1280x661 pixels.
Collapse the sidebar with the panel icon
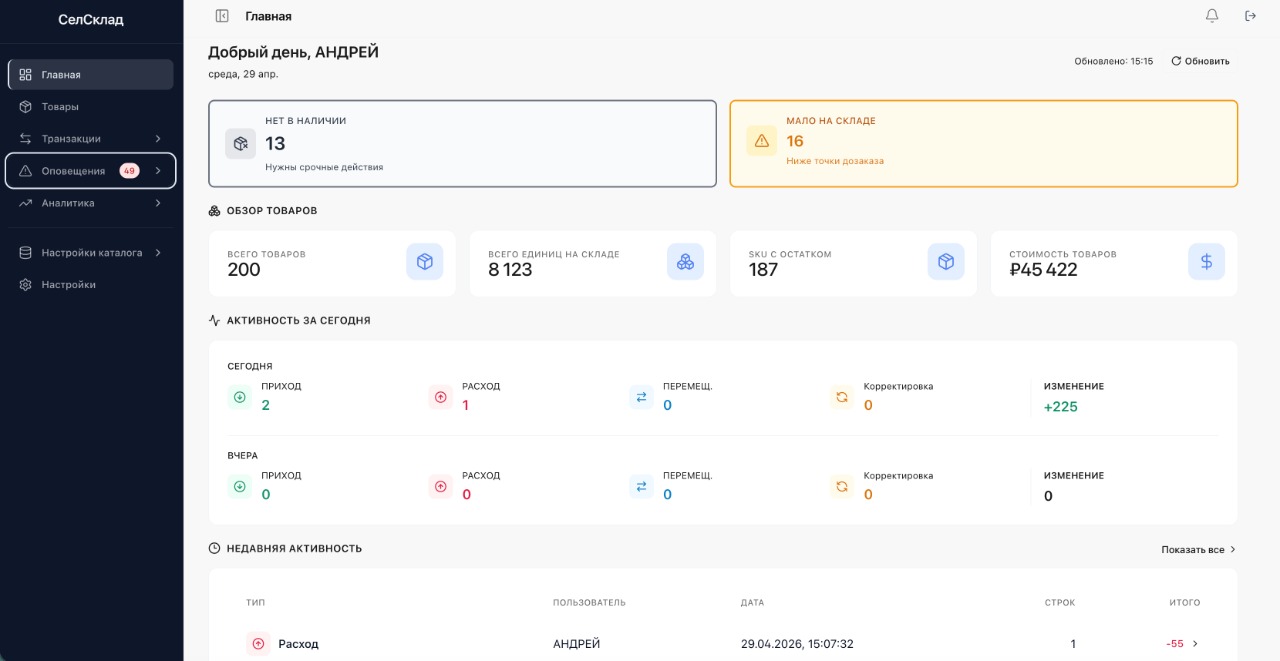pos(222,16)
